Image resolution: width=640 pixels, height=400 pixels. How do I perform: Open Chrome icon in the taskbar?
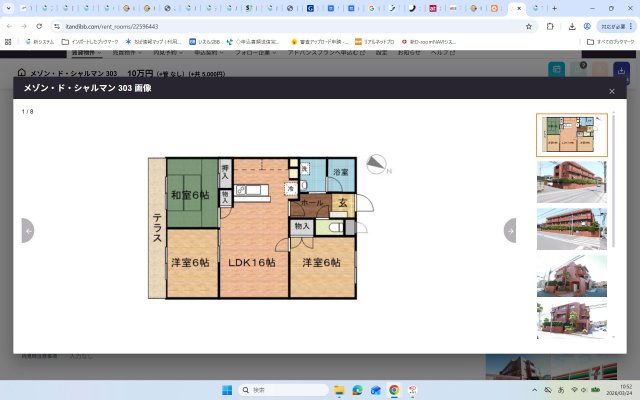[394, 389]
